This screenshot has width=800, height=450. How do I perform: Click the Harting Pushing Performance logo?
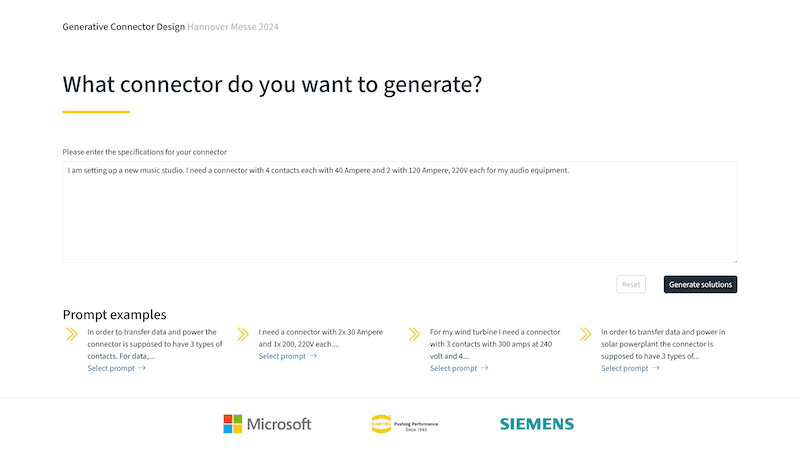tap(404, 424)
